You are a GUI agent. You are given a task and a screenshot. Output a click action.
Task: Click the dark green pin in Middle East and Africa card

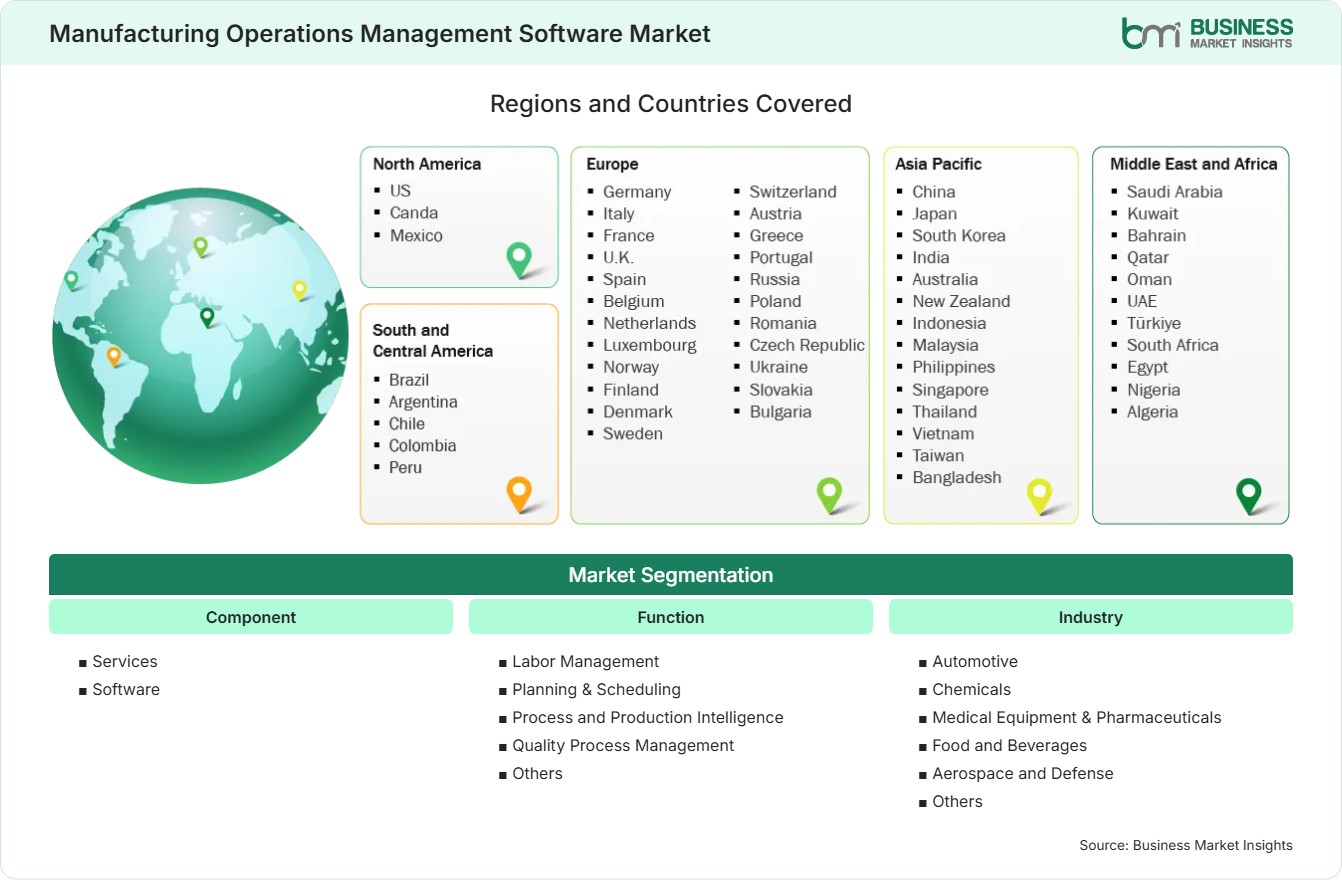click(1248, 495)
